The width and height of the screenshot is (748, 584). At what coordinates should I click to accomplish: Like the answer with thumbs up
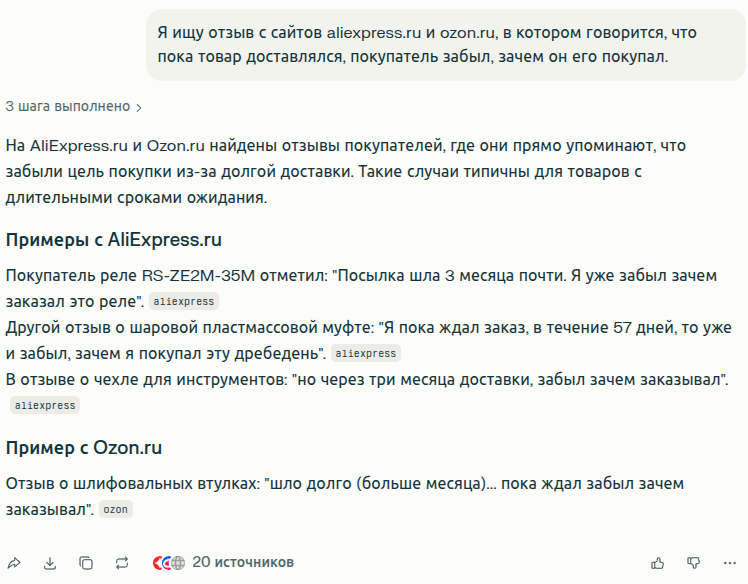(658, 563)
